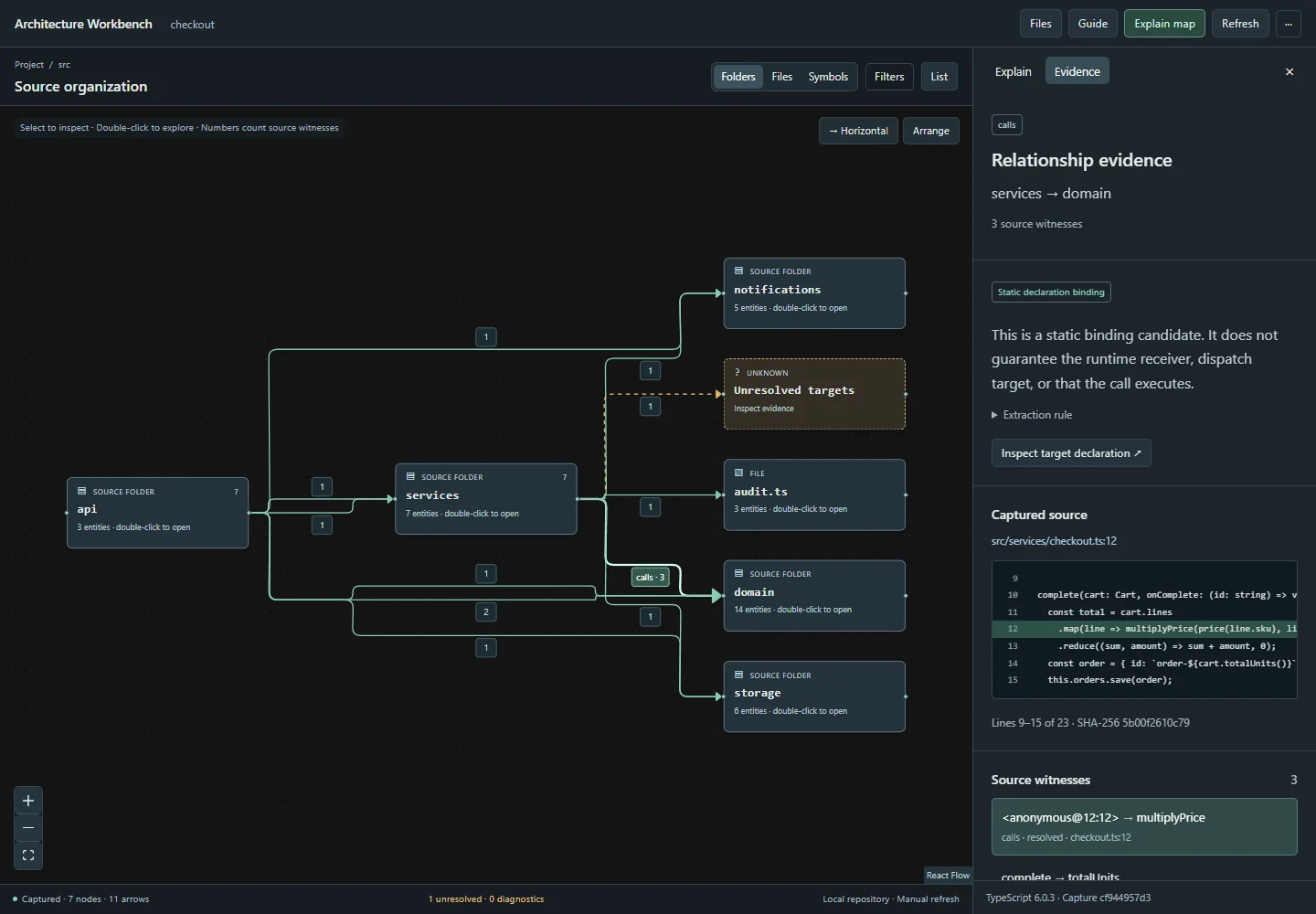
Task: Select the multiplyPrice source witness
Action: click(x=1144, y=826)
